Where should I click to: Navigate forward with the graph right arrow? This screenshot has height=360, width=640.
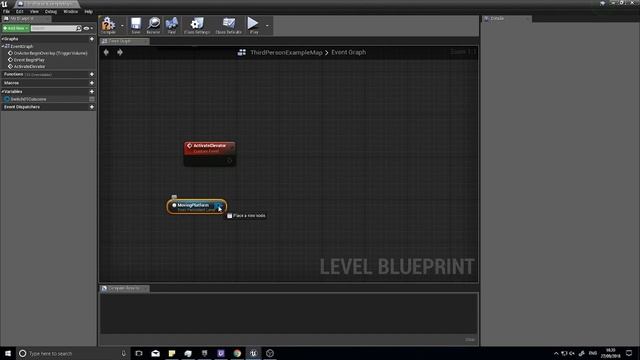tap(120, 52)
